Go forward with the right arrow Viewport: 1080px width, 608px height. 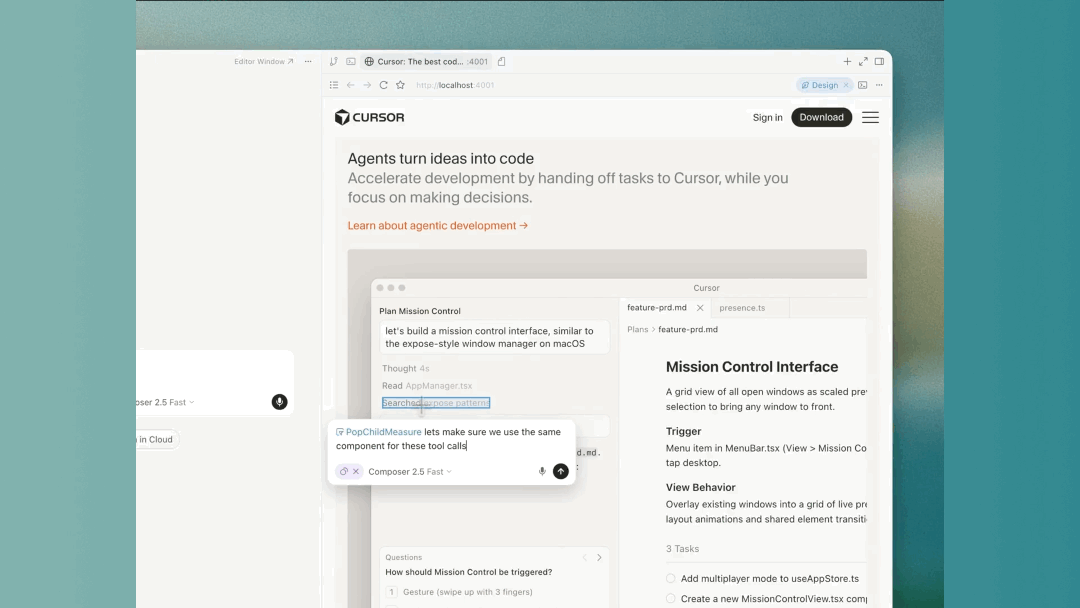(x=367, y=85)
